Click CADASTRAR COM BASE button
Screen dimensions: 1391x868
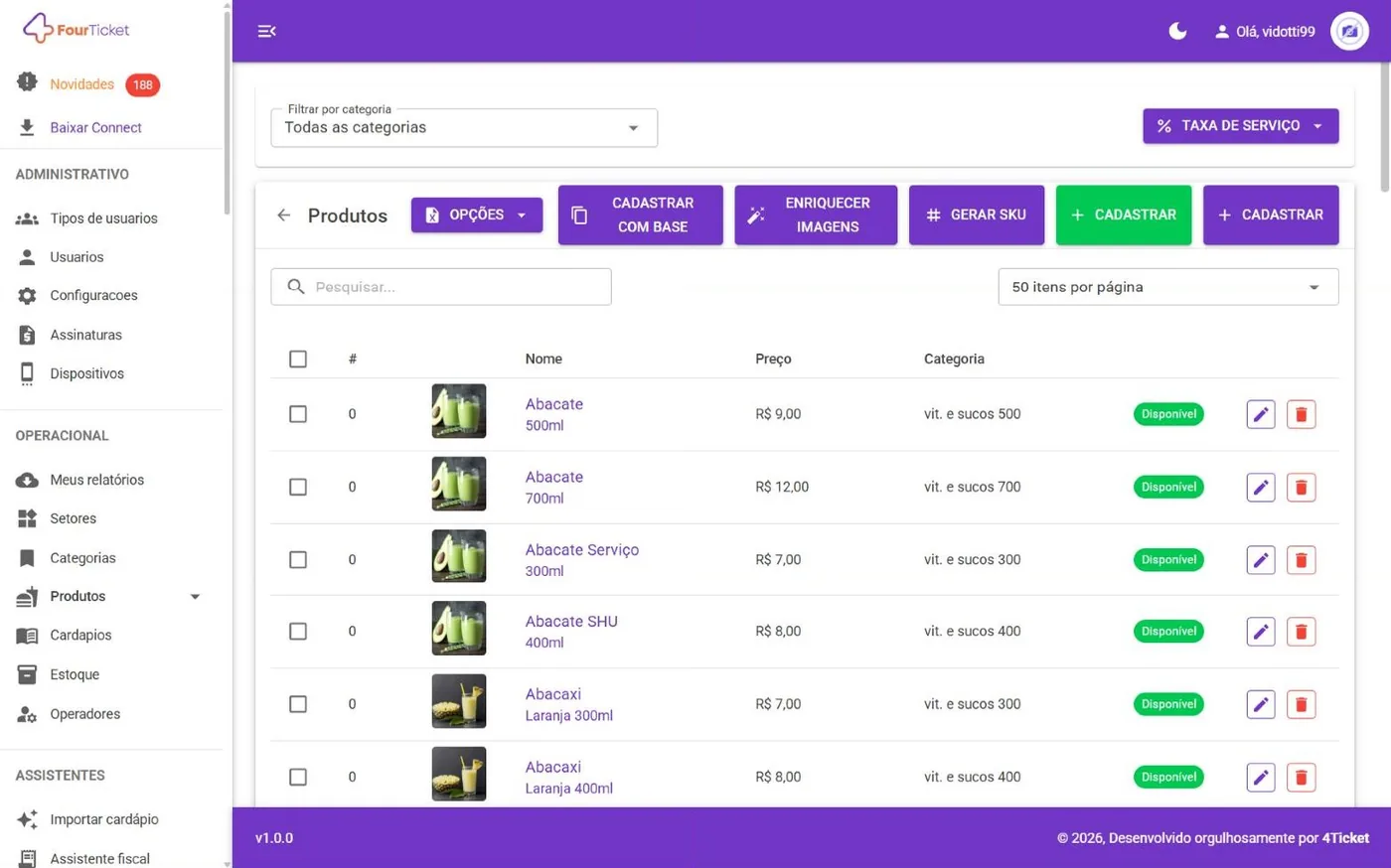(x=640, y=215)
